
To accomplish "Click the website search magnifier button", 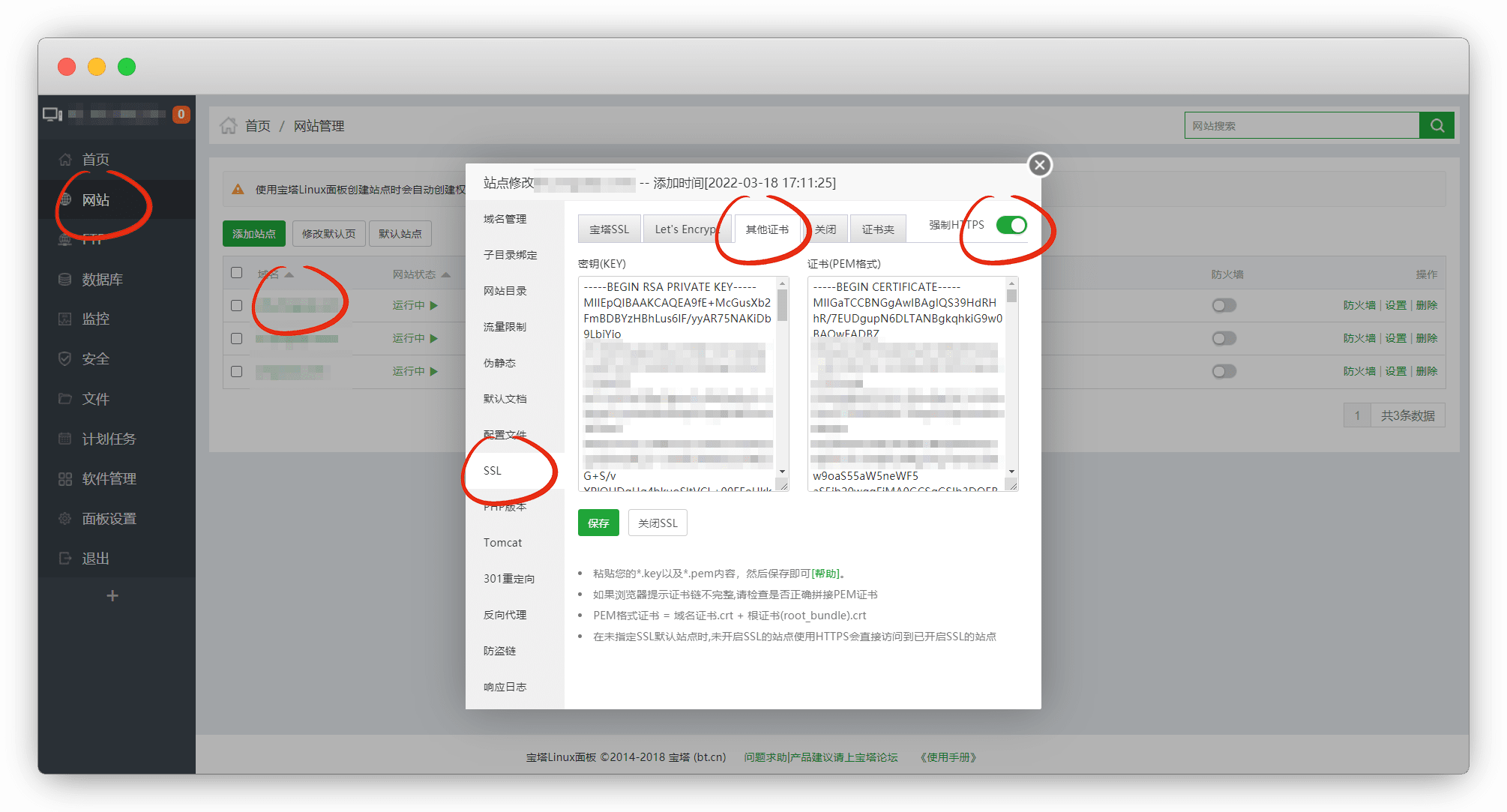I will (1437, 126).
